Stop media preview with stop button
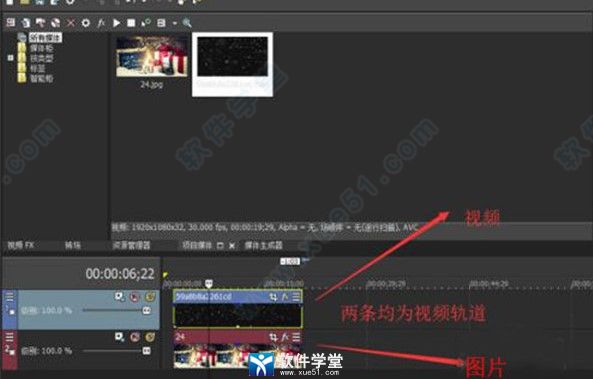Screen dimensions: 593x379 tap(131, 23)
